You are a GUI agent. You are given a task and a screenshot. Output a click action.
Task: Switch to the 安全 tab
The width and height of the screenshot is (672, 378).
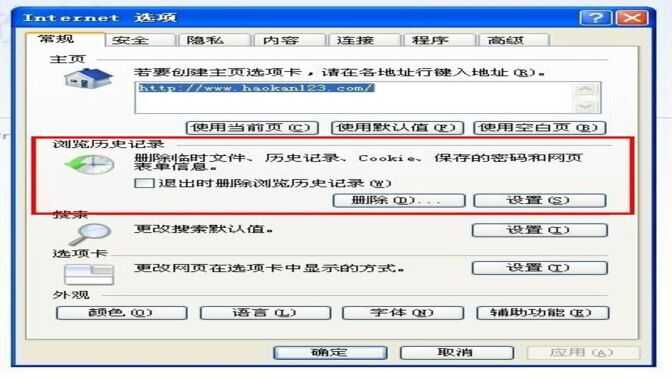point(140,40)
